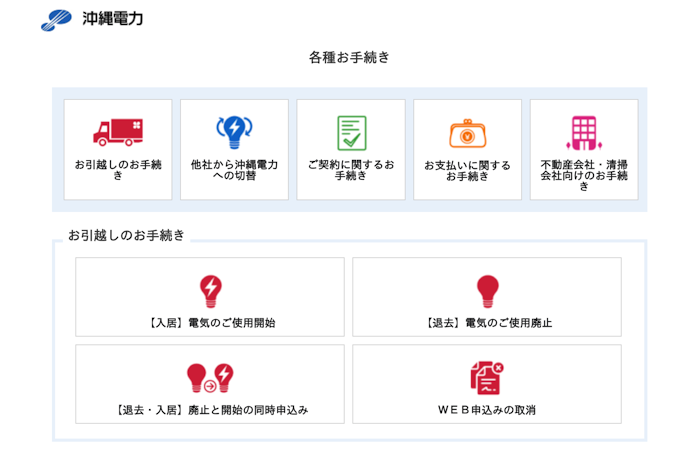This screenshot has width=690, height=455.
Task: Click the red moving truck icon
Action: 118,132
